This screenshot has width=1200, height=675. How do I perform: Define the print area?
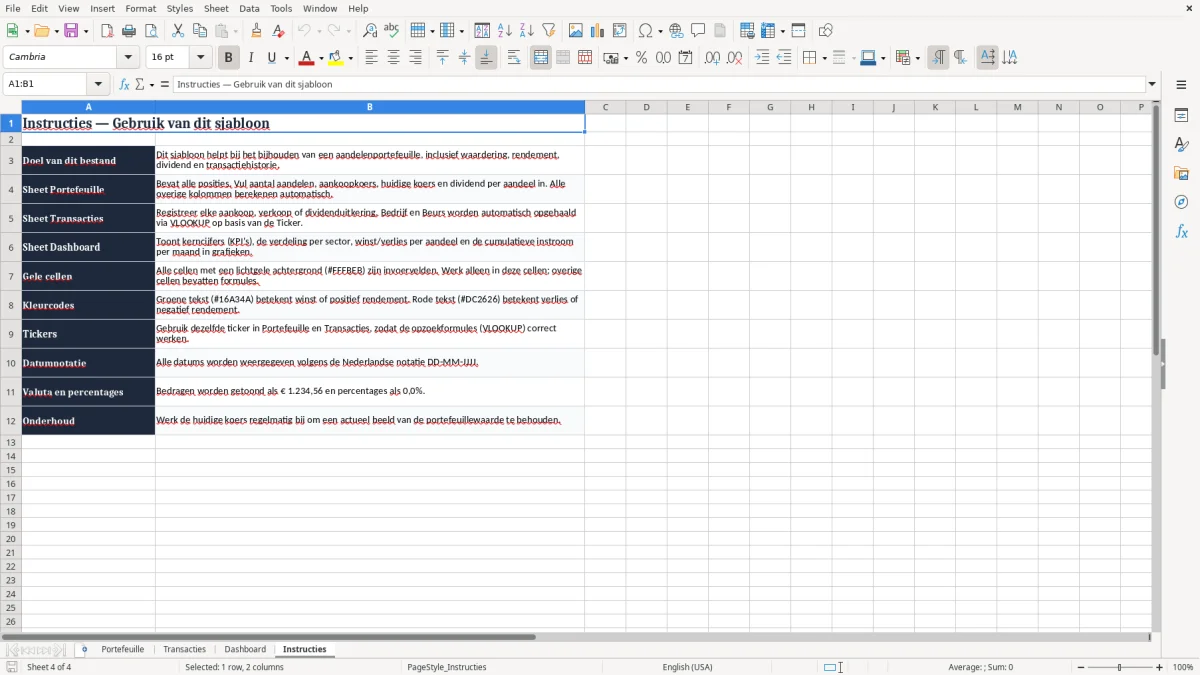click(747, 31)
